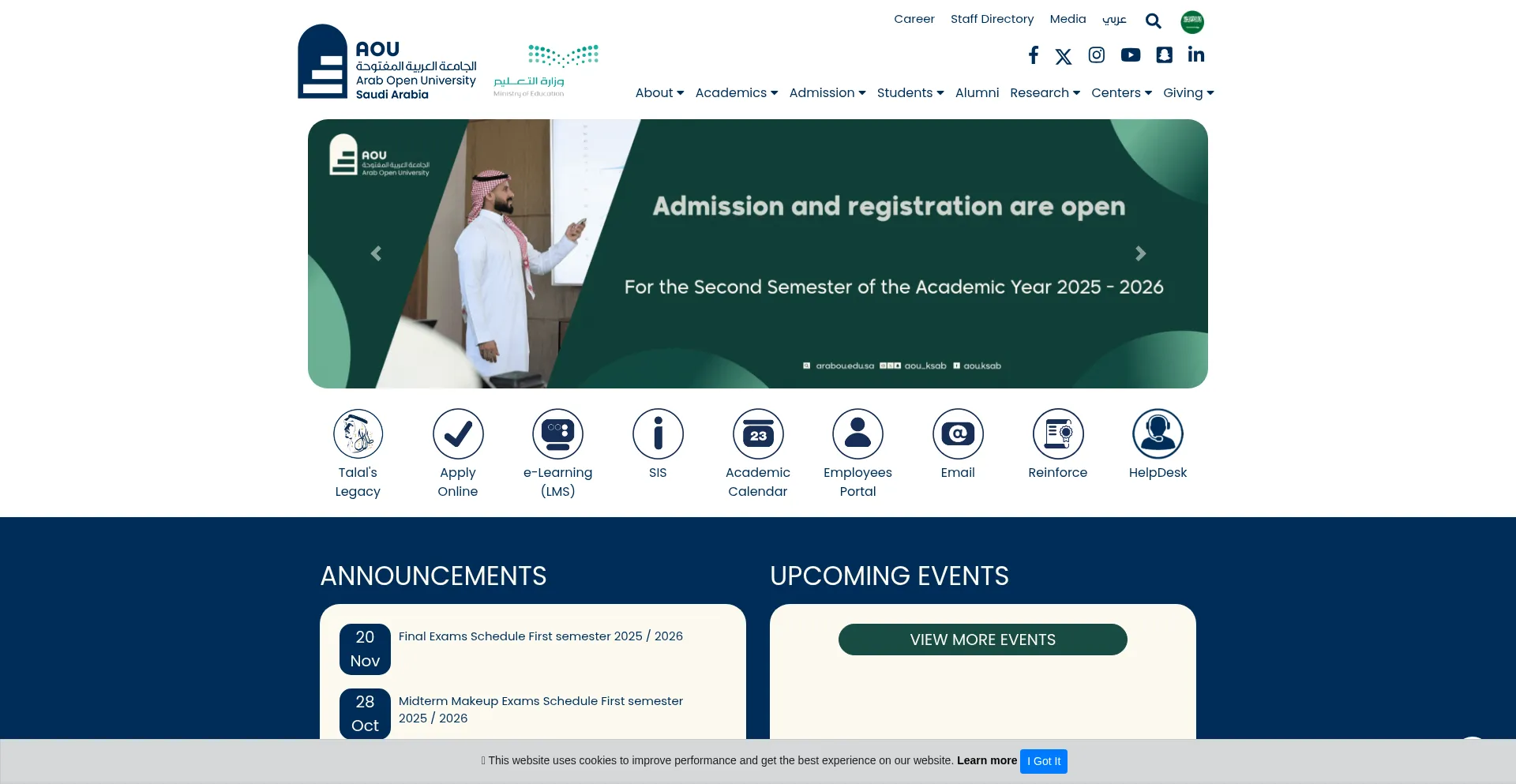Image resolution: width=1516 pixels, height=784 pixels.
Task: Open the Academic Calendar icon
Action: [x=758, y=434]
